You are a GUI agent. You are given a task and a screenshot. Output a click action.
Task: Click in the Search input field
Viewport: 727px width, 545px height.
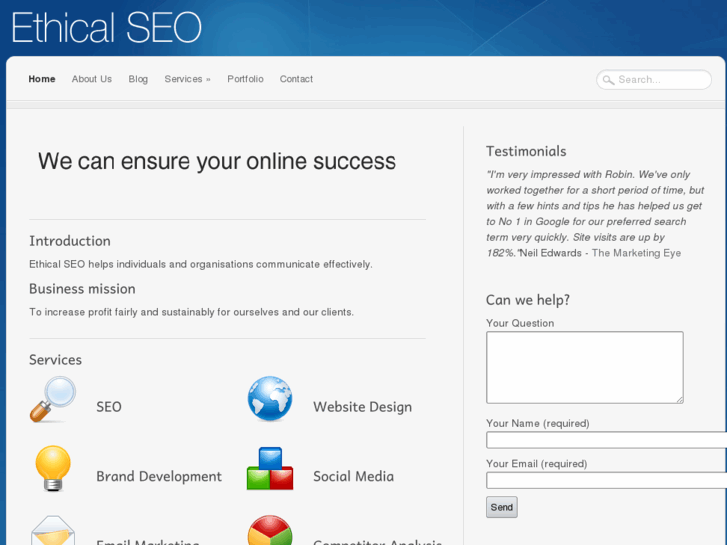(x=654, y=80)
